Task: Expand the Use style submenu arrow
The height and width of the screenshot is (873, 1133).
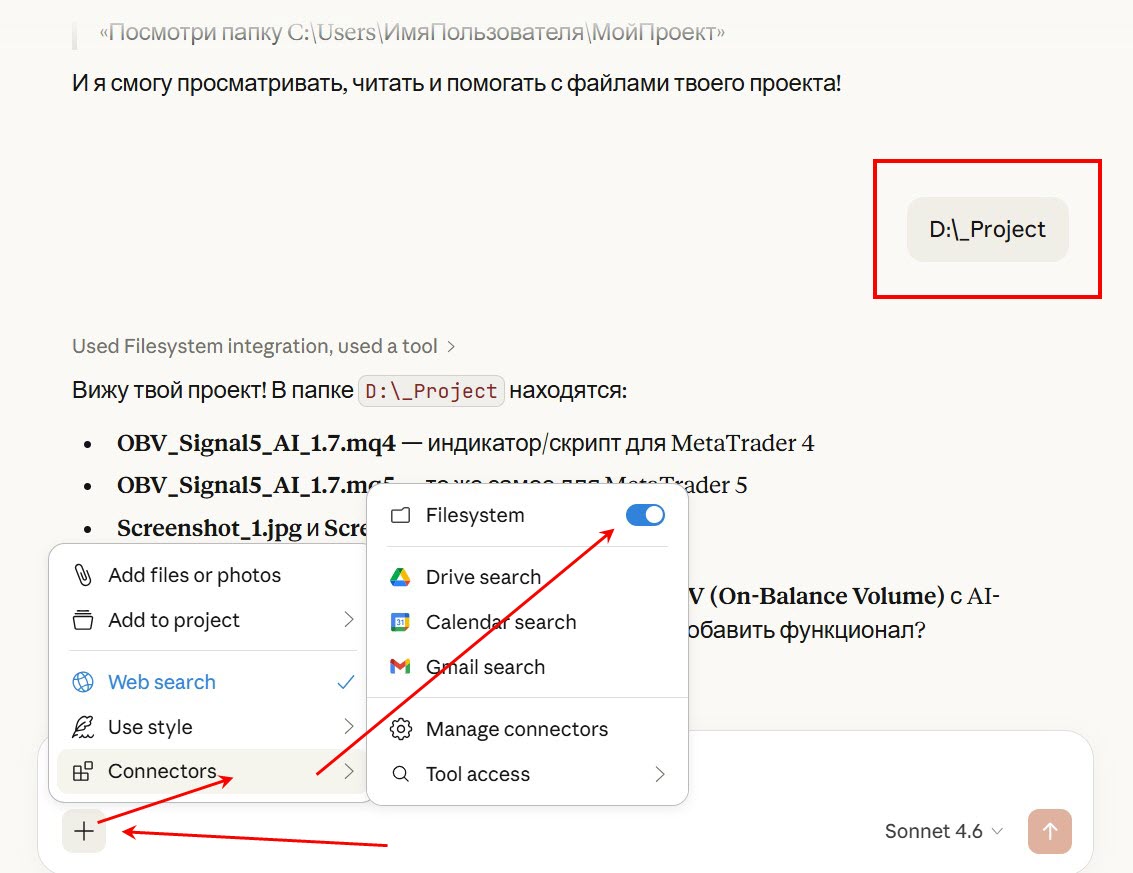Action: (x=348, y=727)
